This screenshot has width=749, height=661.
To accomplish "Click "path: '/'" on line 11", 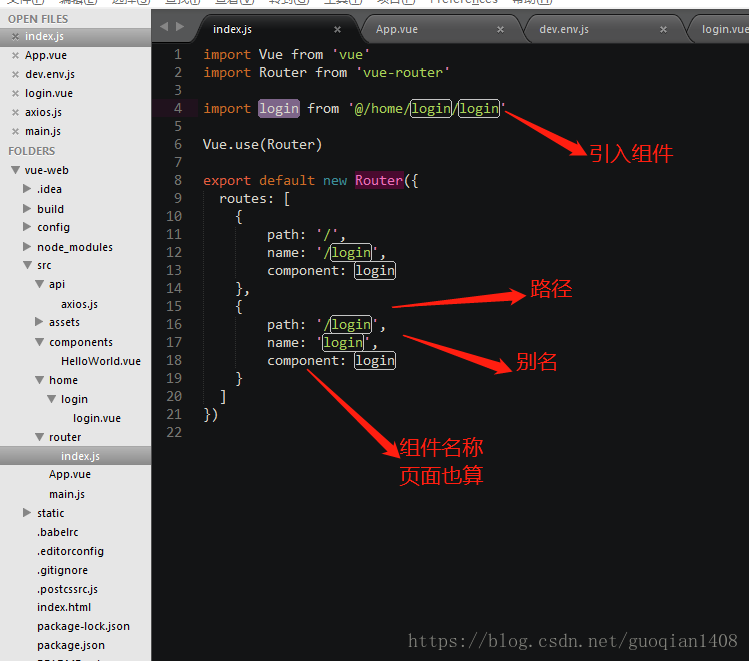I will point(306,235).
